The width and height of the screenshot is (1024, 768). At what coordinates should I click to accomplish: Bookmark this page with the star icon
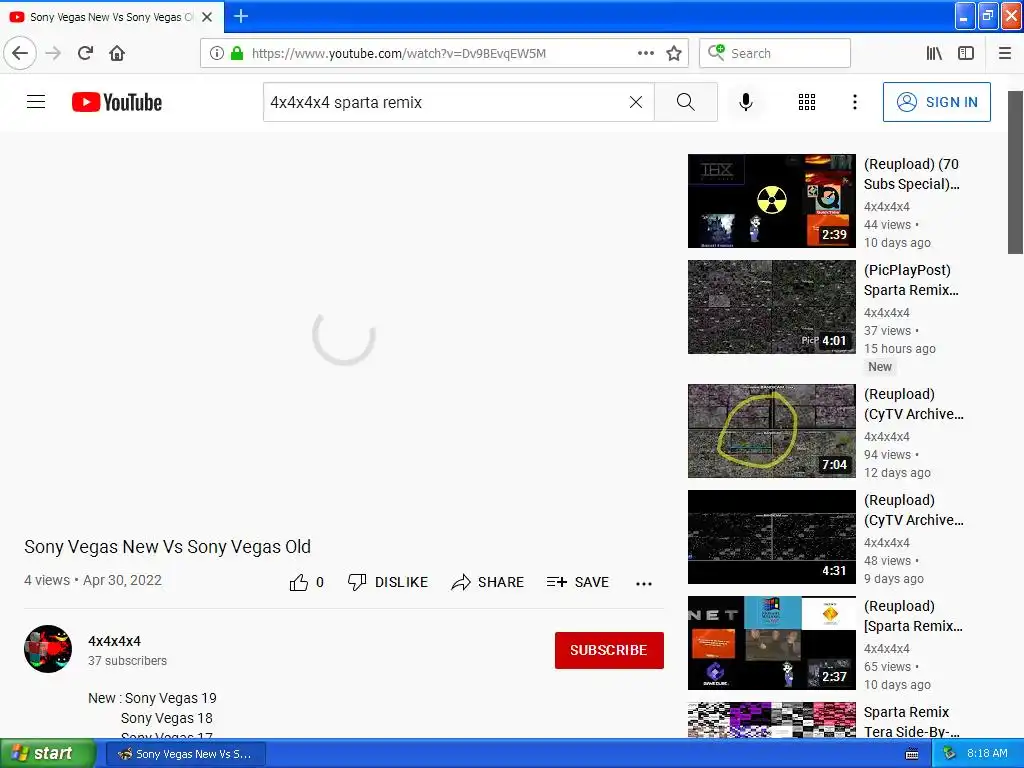click(x=674, y=53)
